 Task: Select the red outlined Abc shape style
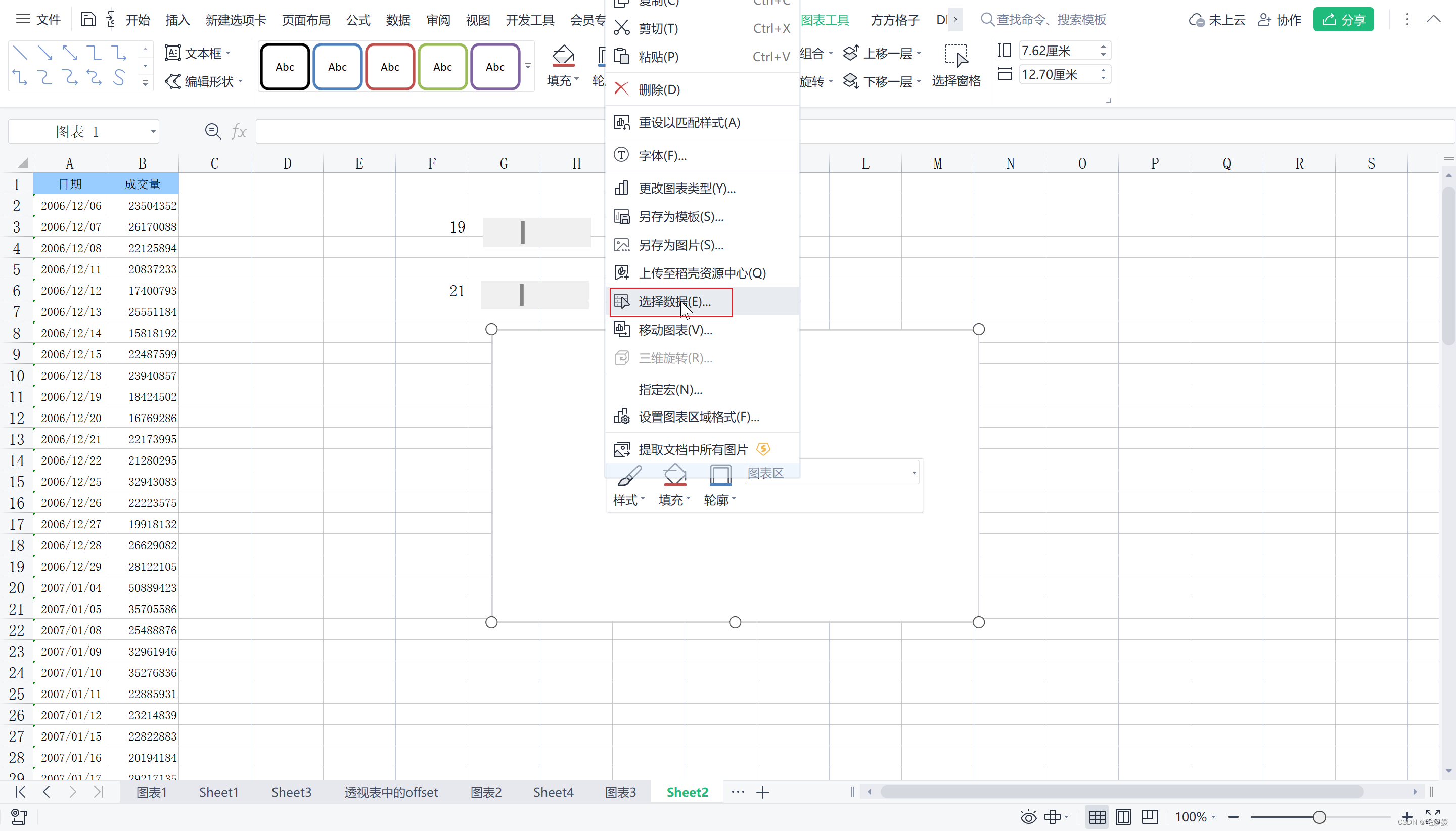[390, 67]
